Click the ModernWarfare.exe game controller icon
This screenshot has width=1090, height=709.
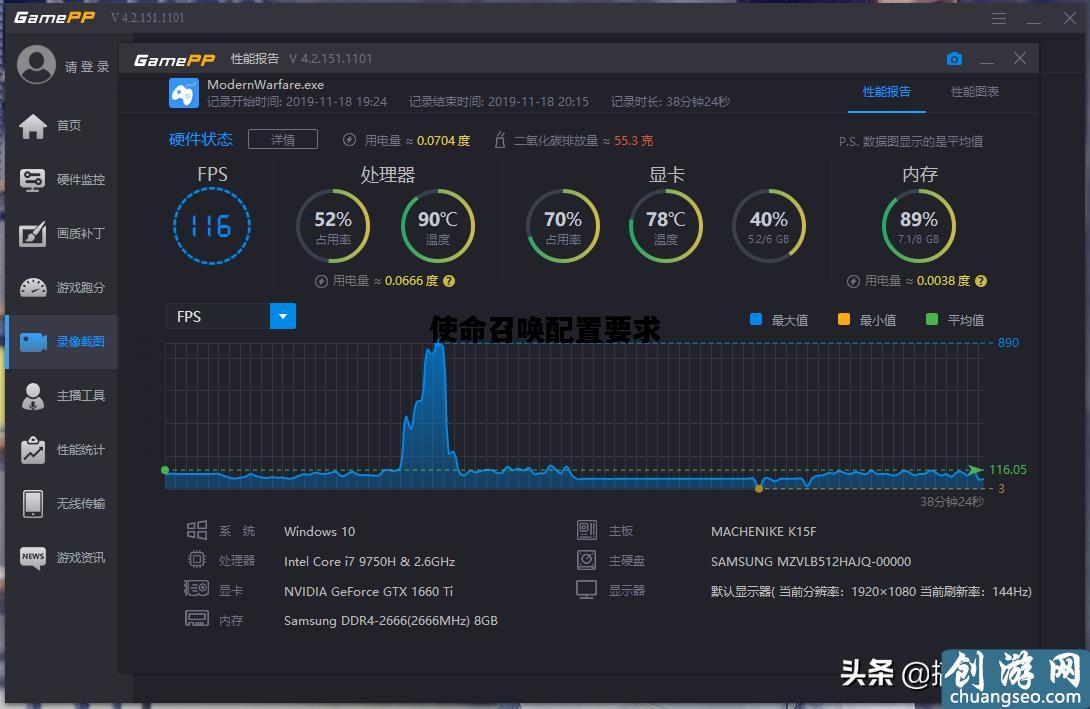tap(184, 93)
